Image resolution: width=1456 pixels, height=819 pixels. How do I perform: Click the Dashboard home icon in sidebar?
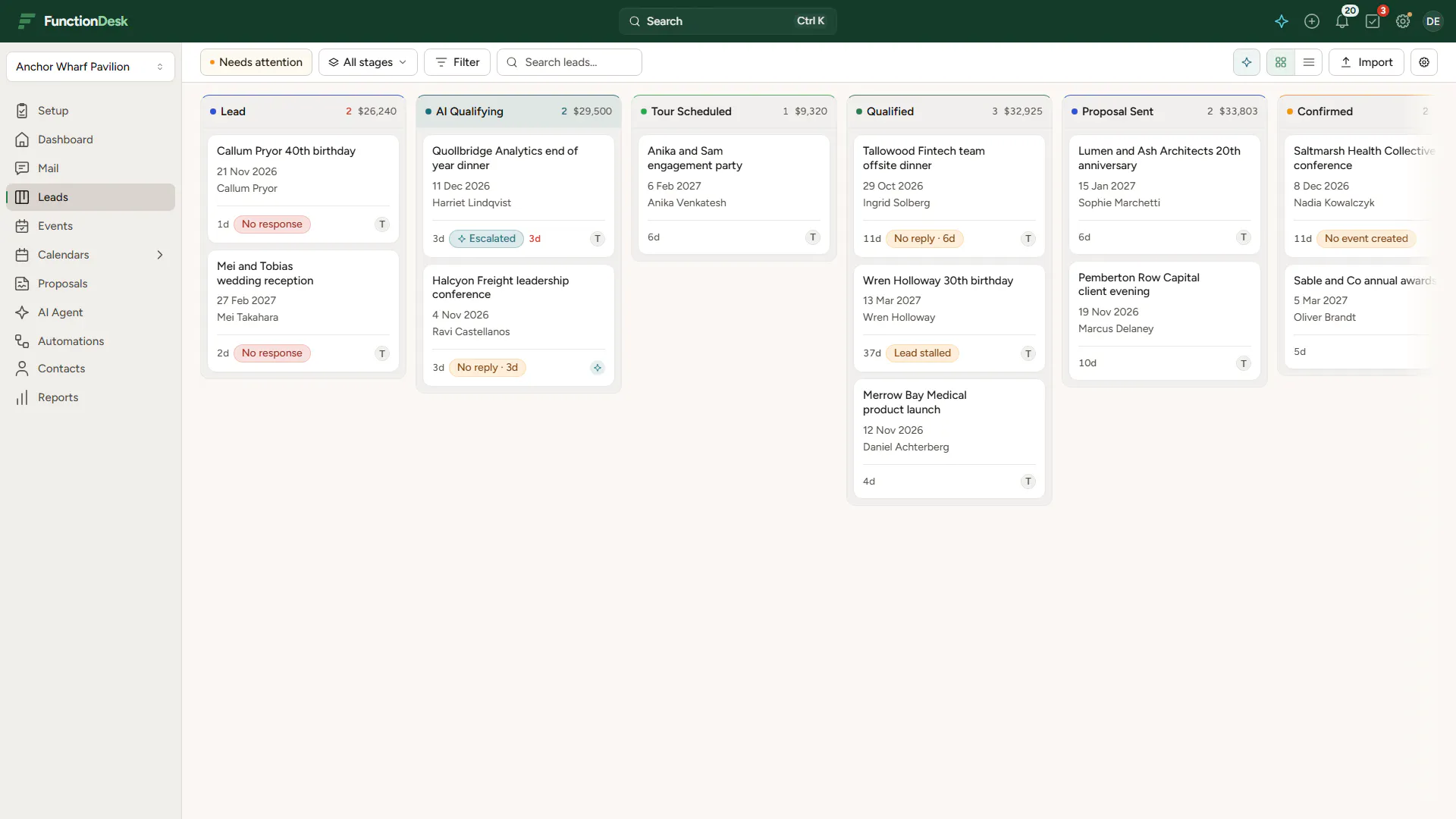click(x=22, y=140)
